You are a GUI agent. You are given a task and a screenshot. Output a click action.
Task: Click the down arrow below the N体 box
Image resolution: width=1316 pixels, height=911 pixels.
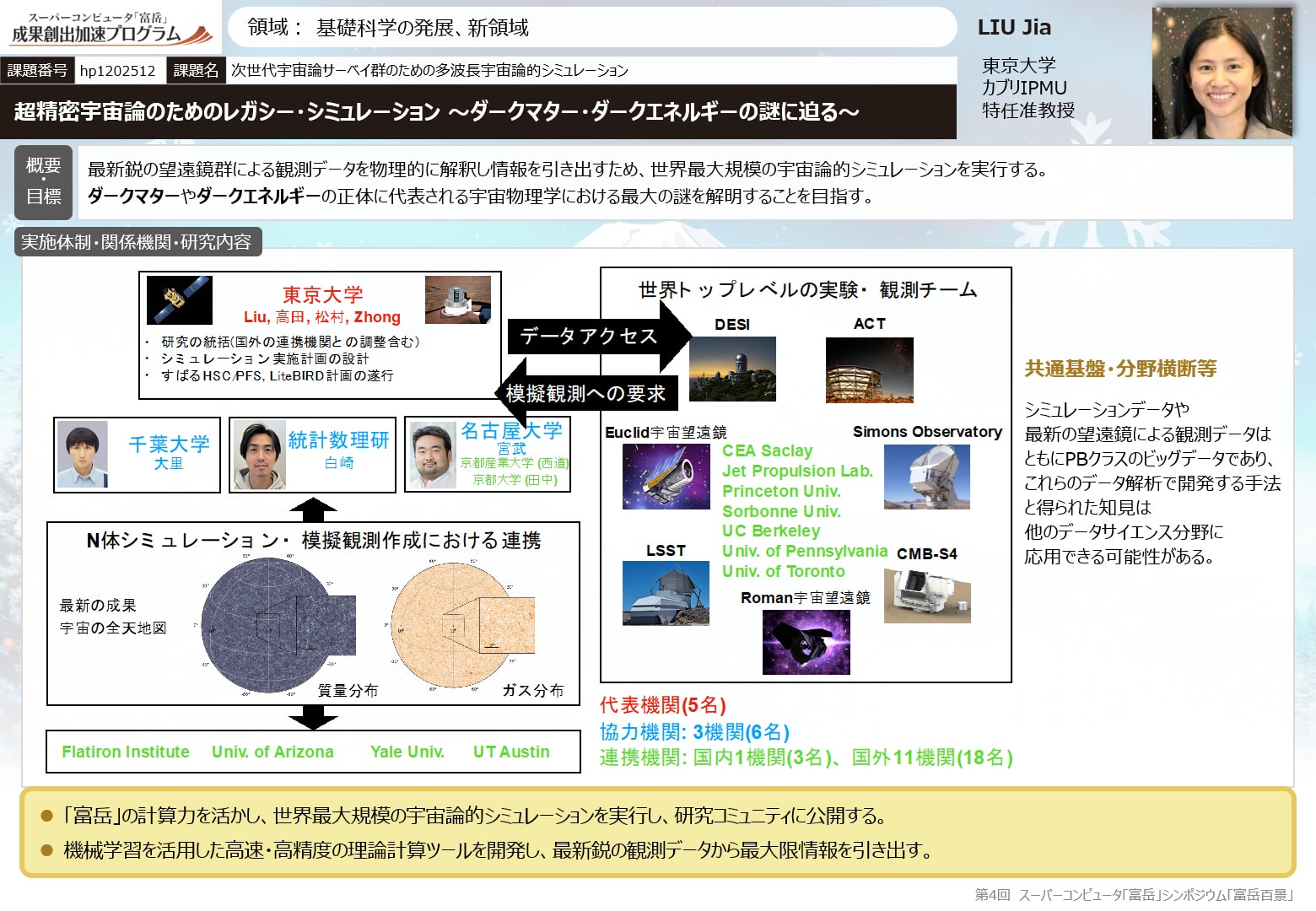click(313, 718)
